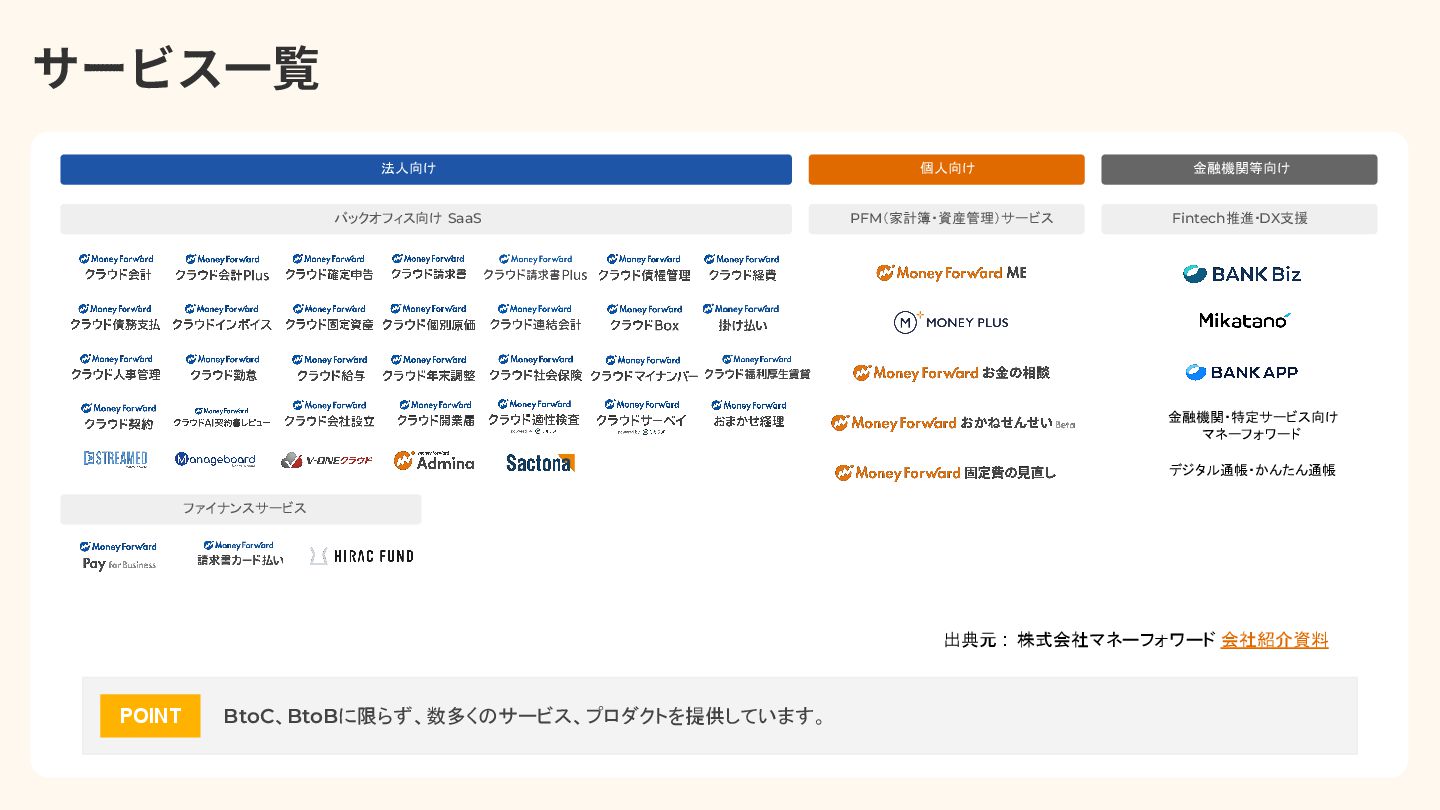The width and height of the screenshot is (1440, 810).
Task: Click the Admina logo
Action: [434, 460]
